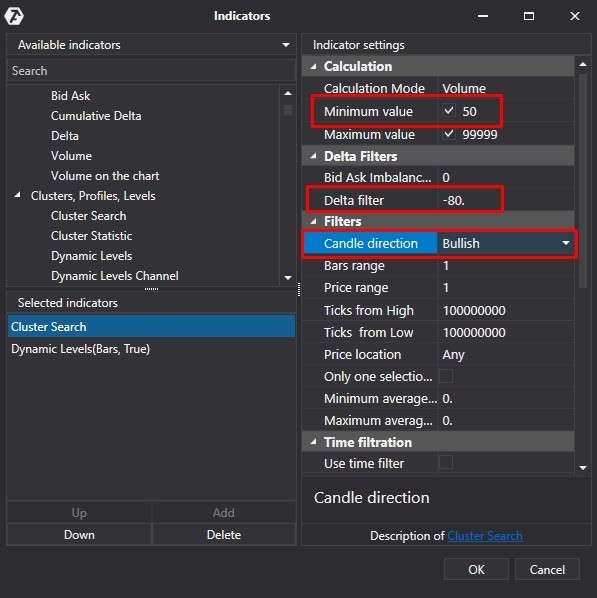Select Dynamic Levels indicator in tree

pyautogui.click(x=92, y=256)
